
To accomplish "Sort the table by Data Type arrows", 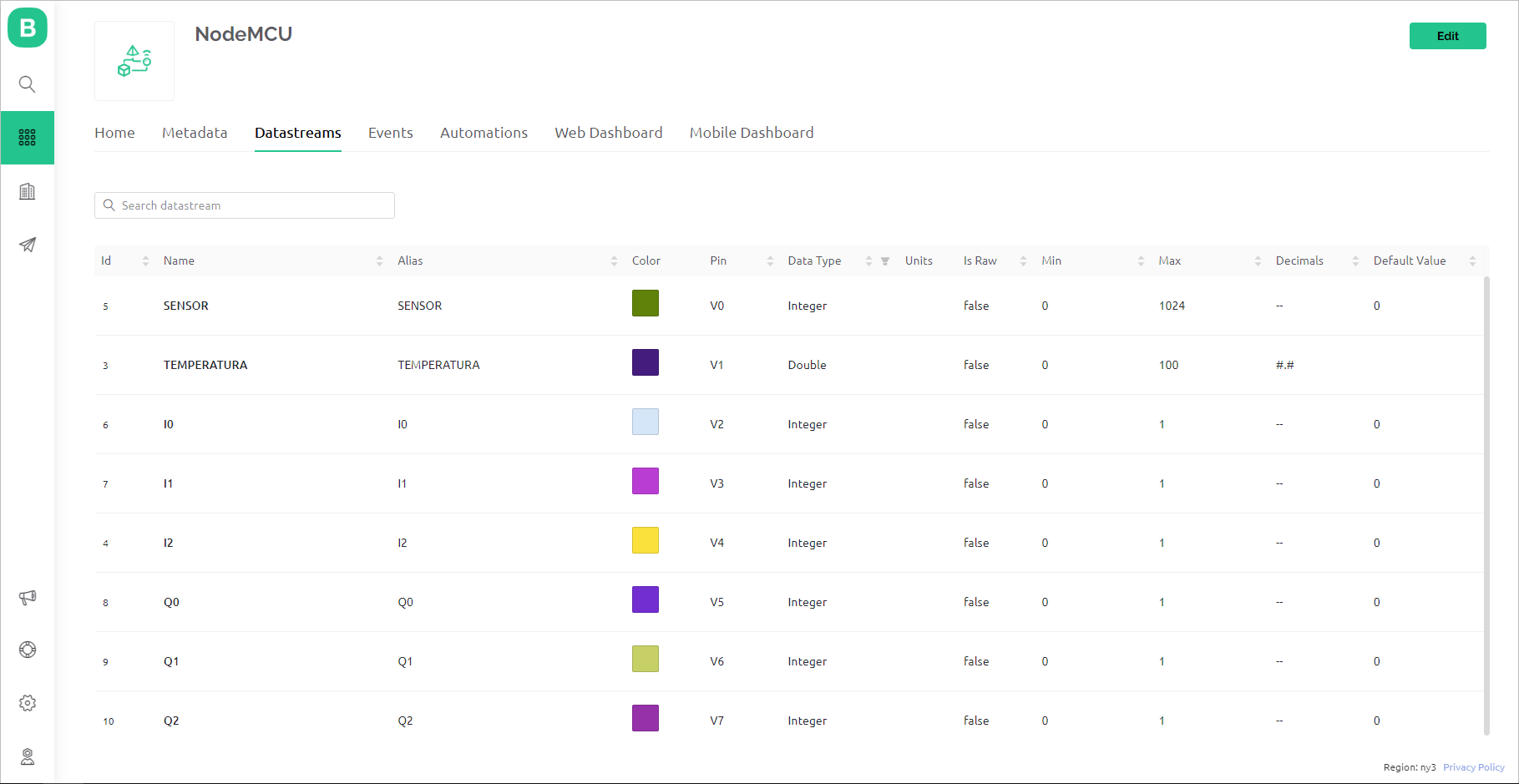I will (868, 261).
